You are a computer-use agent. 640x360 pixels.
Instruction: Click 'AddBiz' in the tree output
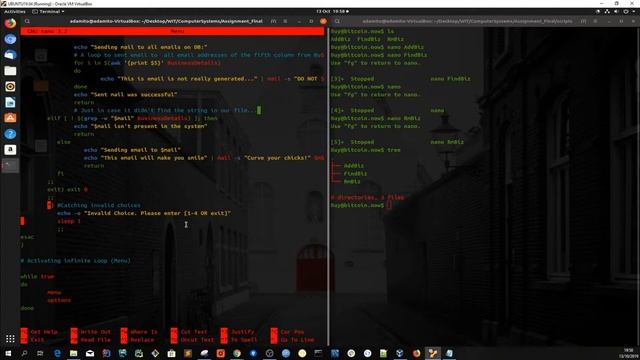(353, 166)
